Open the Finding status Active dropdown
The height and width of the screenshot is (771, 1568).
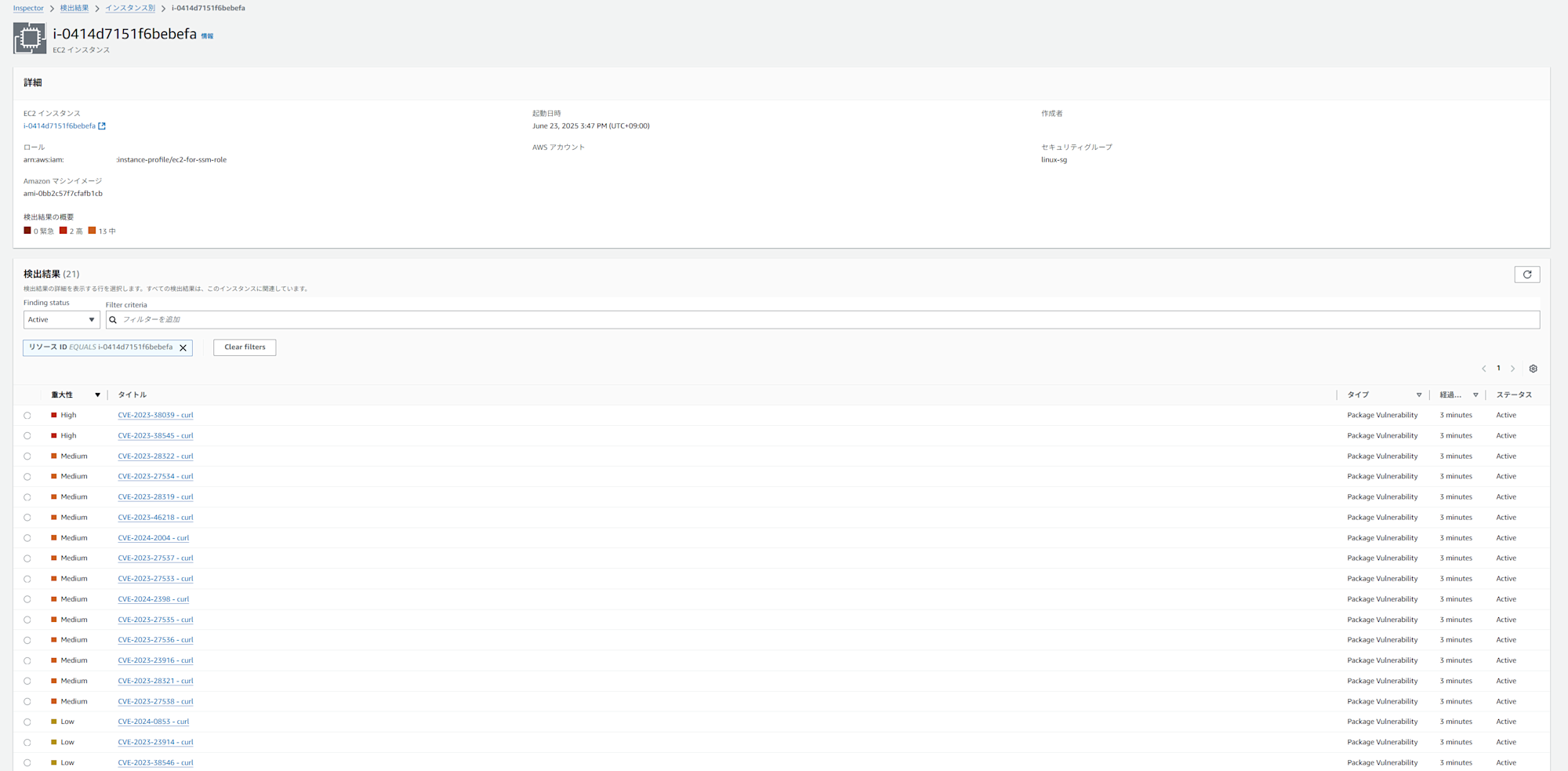[61, 320]
